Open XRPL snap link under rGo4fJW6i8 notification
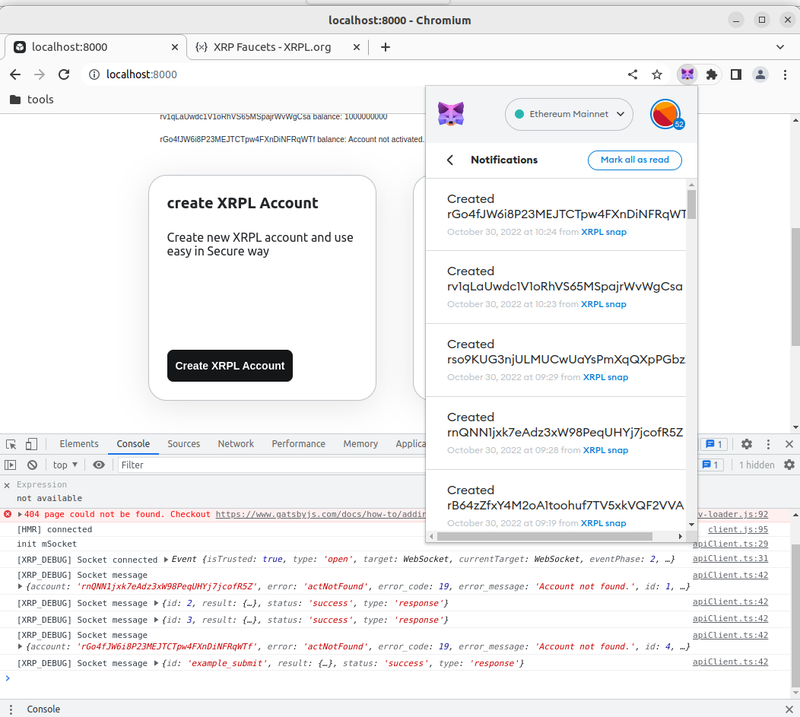The height and width of the screenshot is (717, 800). click(604, 232)
